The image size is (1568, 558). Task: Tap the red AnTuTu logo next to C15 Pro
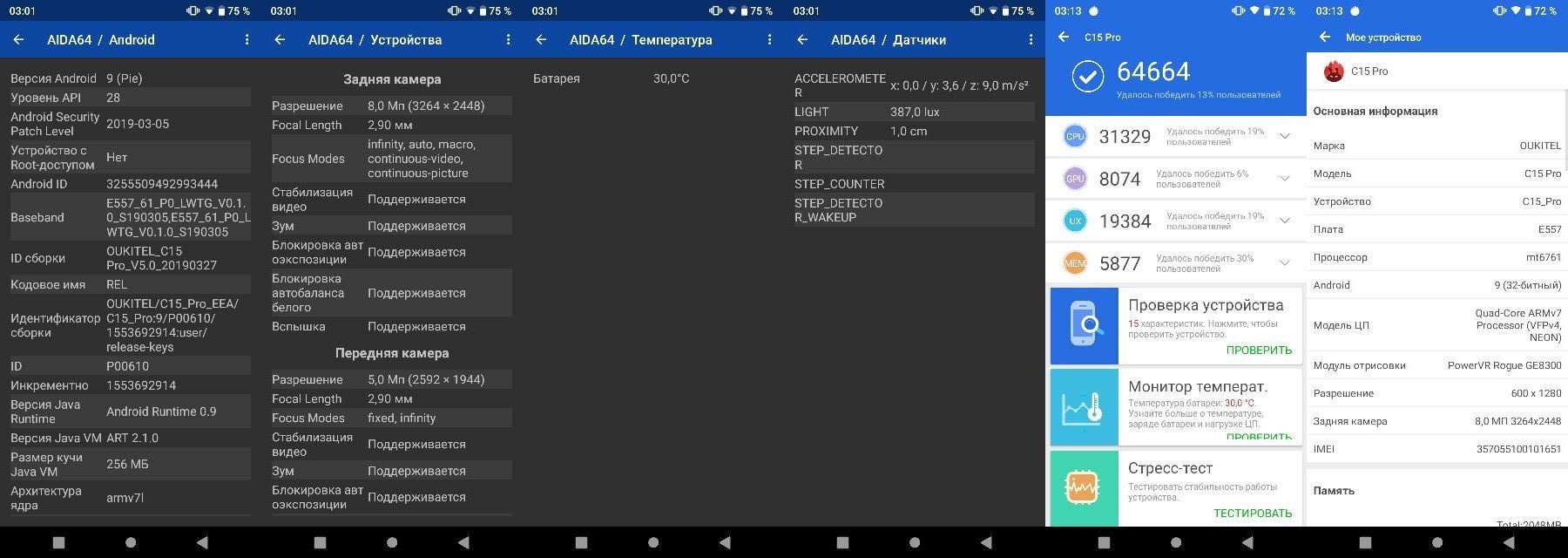coord(1333,71)
